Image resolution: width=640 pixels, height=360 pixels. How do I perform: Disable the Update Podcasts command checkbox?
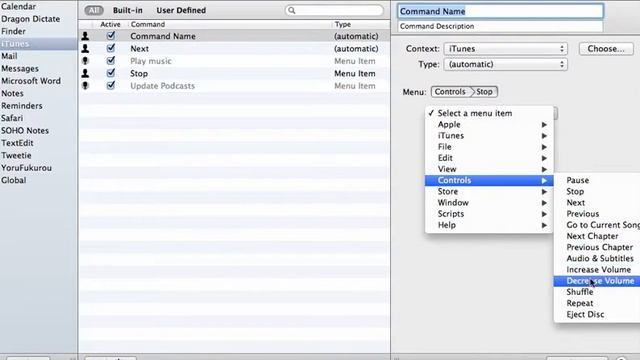tap(111, 85)
